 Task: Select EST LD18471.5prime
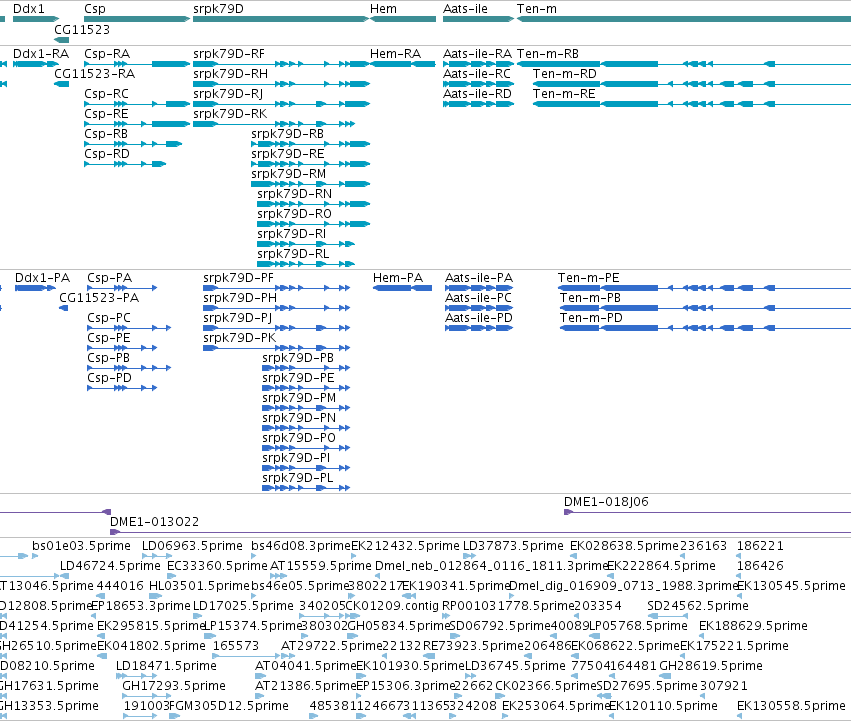coord(167,666)
